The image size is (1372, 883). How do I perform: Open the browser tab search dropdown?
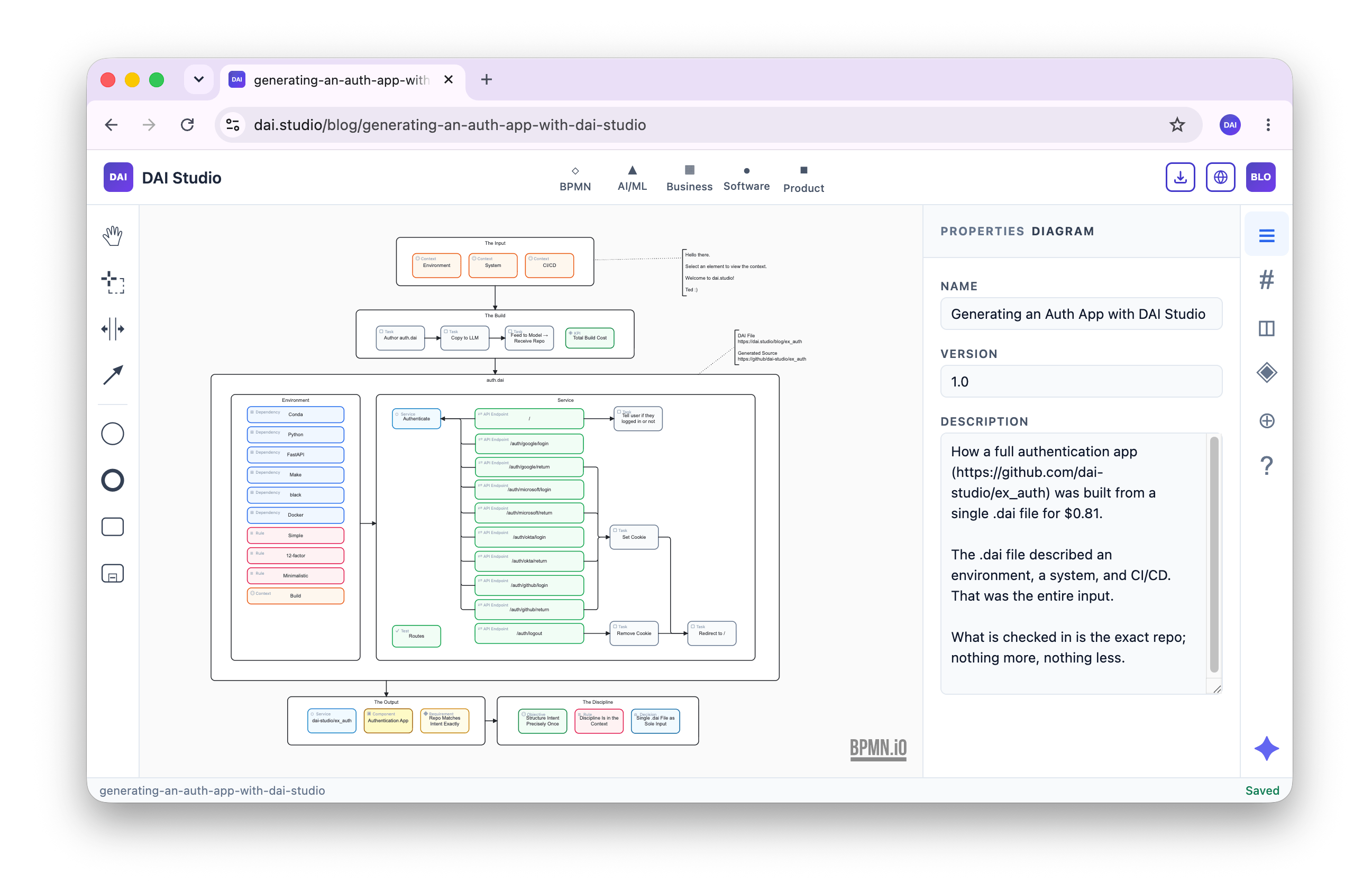199,79
